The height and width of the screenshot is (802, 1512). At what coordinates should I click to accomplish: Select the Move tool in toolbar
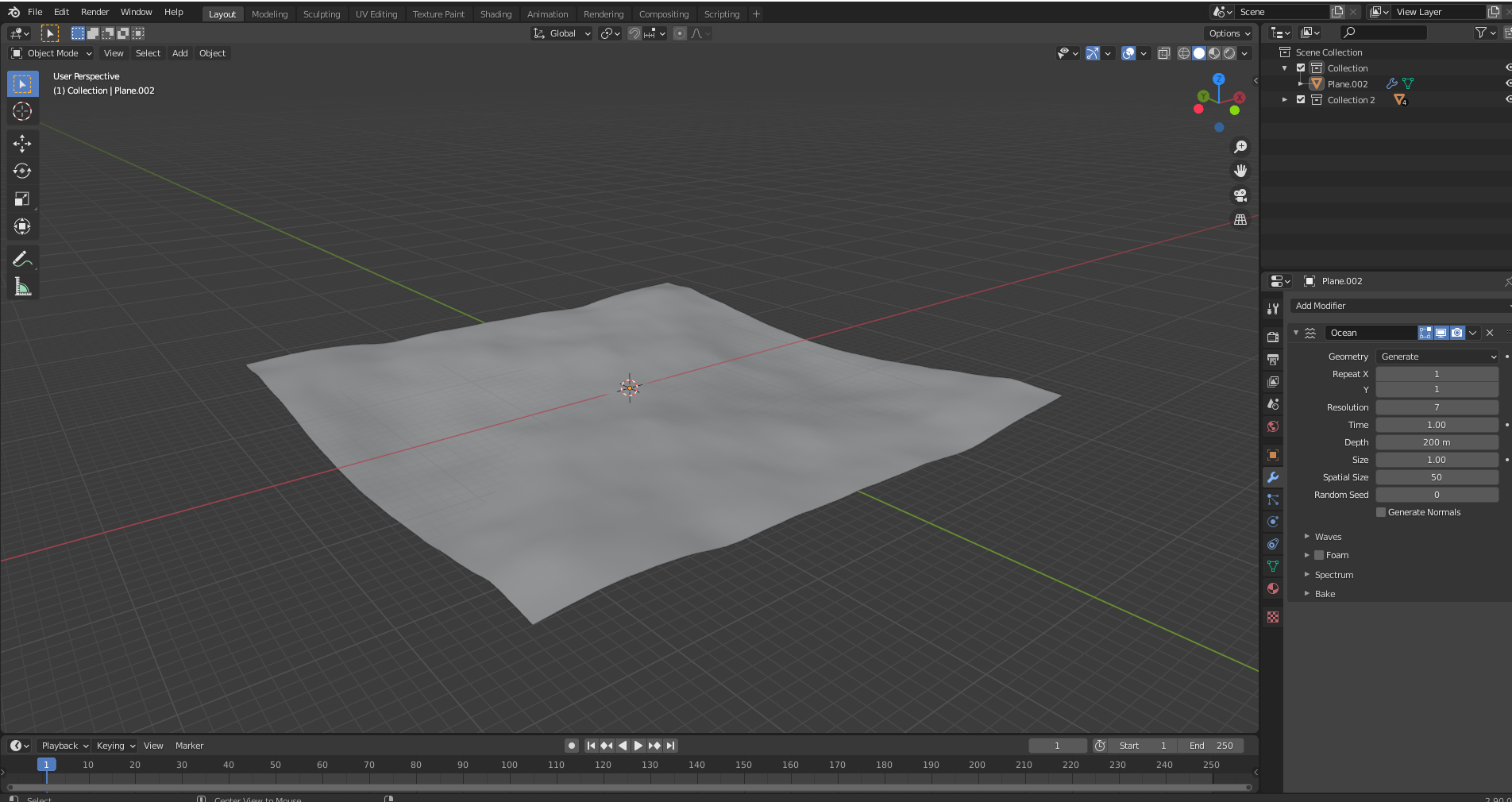click(22, 143)
